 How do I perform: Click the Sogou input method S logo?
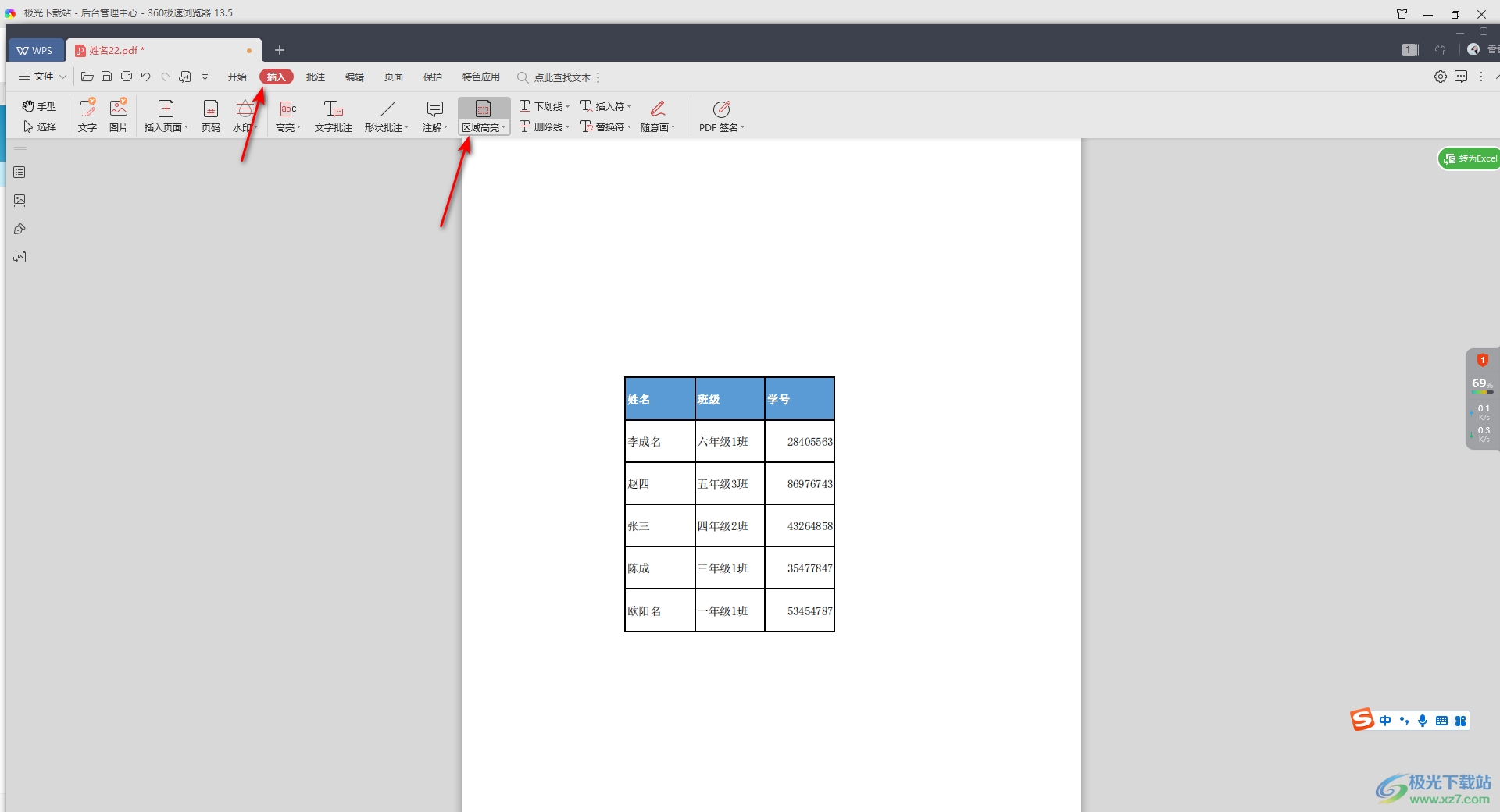pos(1362,720)
